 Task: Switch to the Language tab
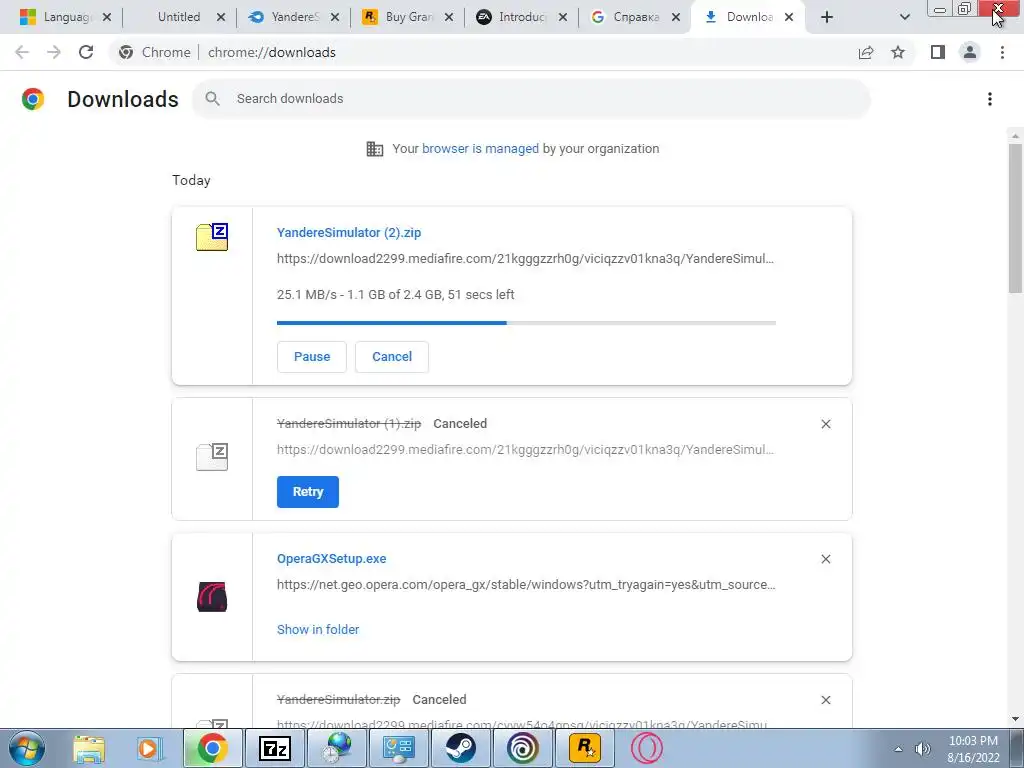[56, 17]
